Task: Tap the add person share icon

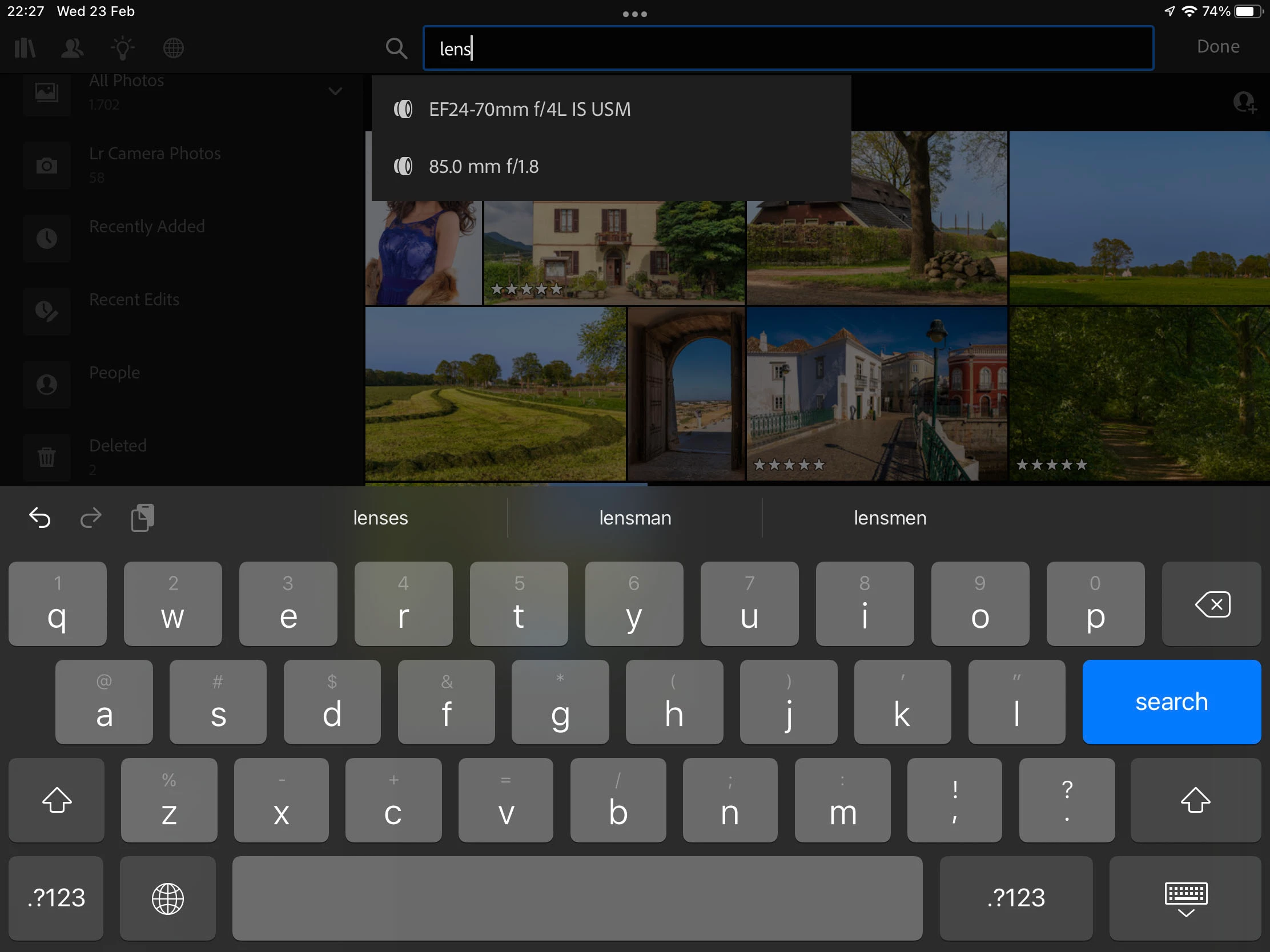Action: pos(1244,103)
